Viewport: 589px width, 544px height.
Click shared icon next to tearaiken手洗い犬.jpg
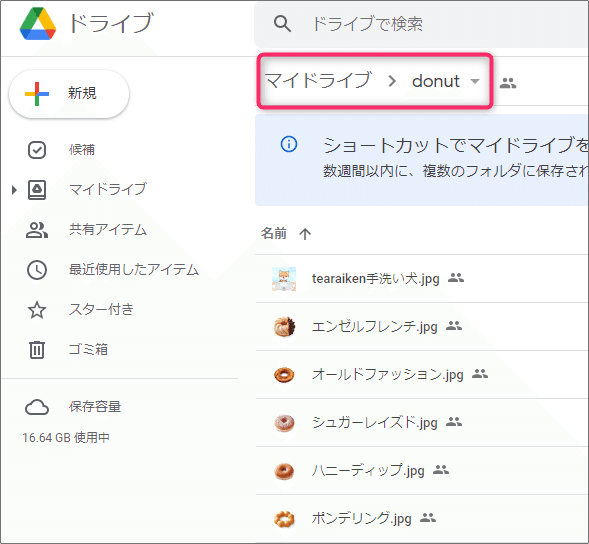pyautogui.click(x=456, y=278)
